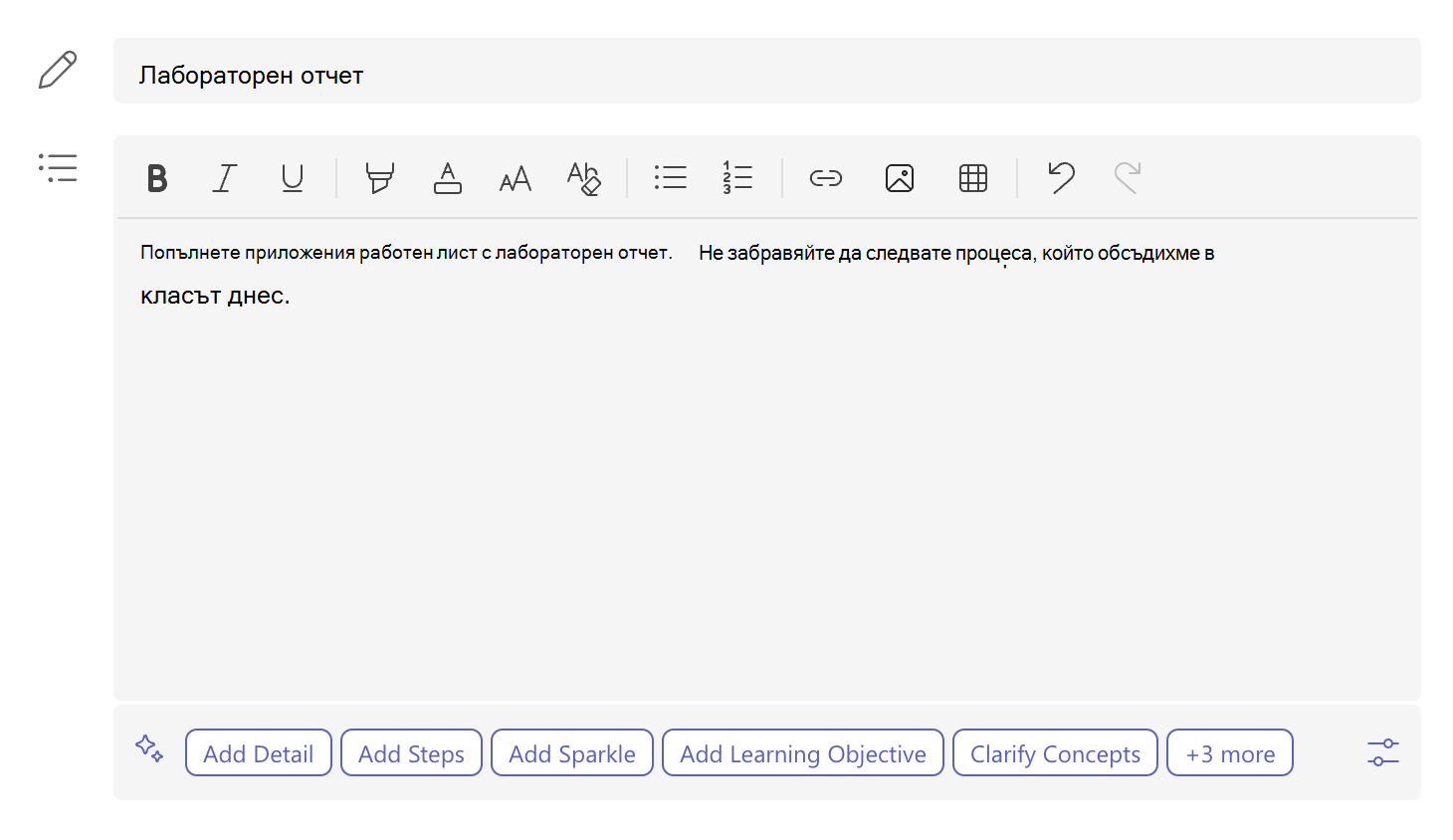This screenshot has width=1453, height=840.
Task: Insert an image into instructions
Action: 900,178
